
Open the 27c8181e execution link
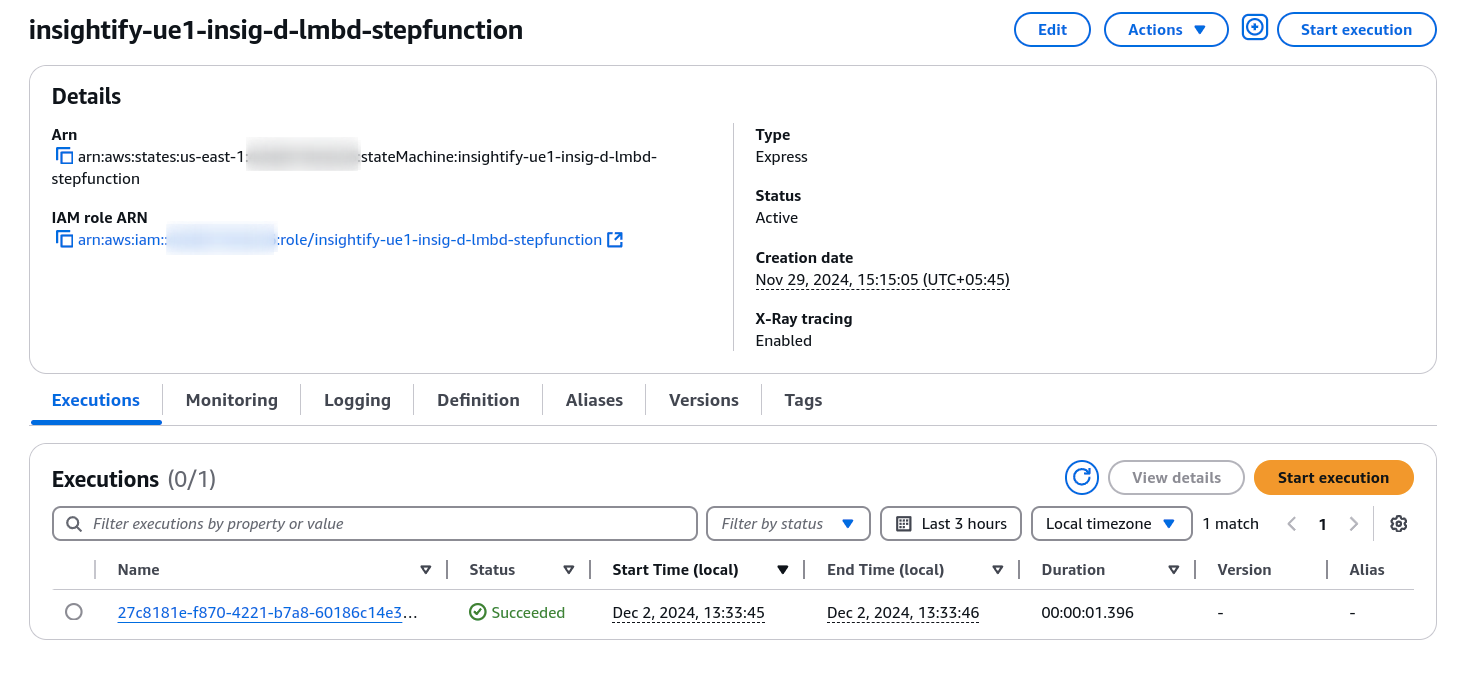point(267,613)
